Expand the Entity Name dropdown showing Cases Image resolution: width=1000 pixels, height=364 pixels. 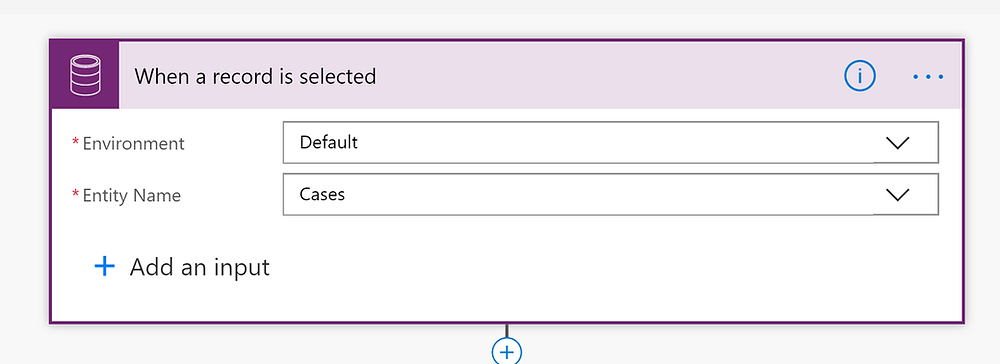(610, 194)
